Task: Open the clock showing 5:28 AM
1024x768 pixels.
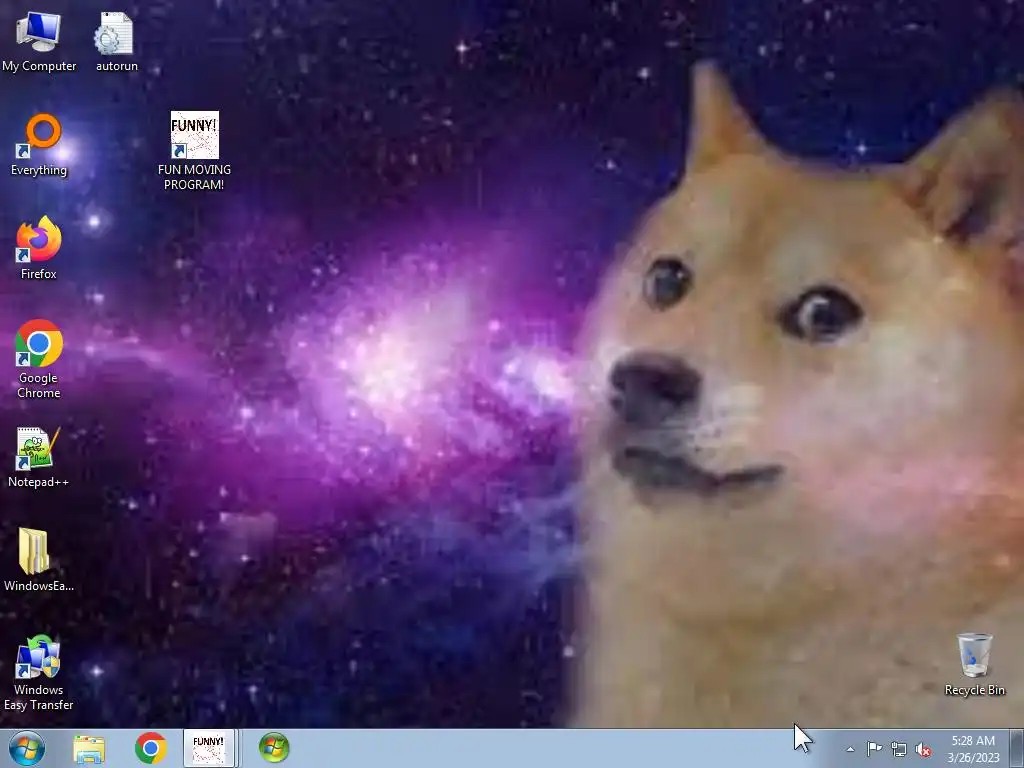Action: [x=973, y=749]
